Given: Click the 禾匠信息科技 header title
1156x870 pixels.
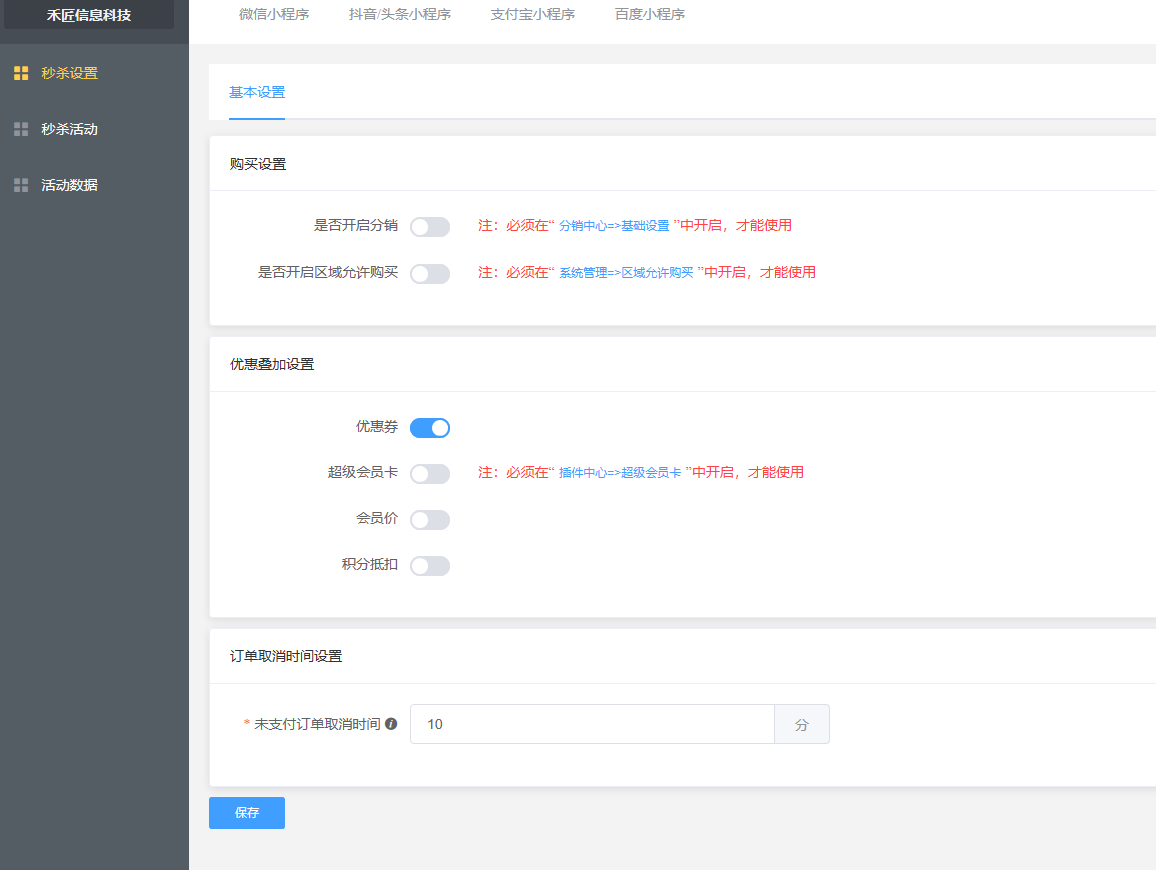Looking at the screenshot, I should [x=89, y=15].
